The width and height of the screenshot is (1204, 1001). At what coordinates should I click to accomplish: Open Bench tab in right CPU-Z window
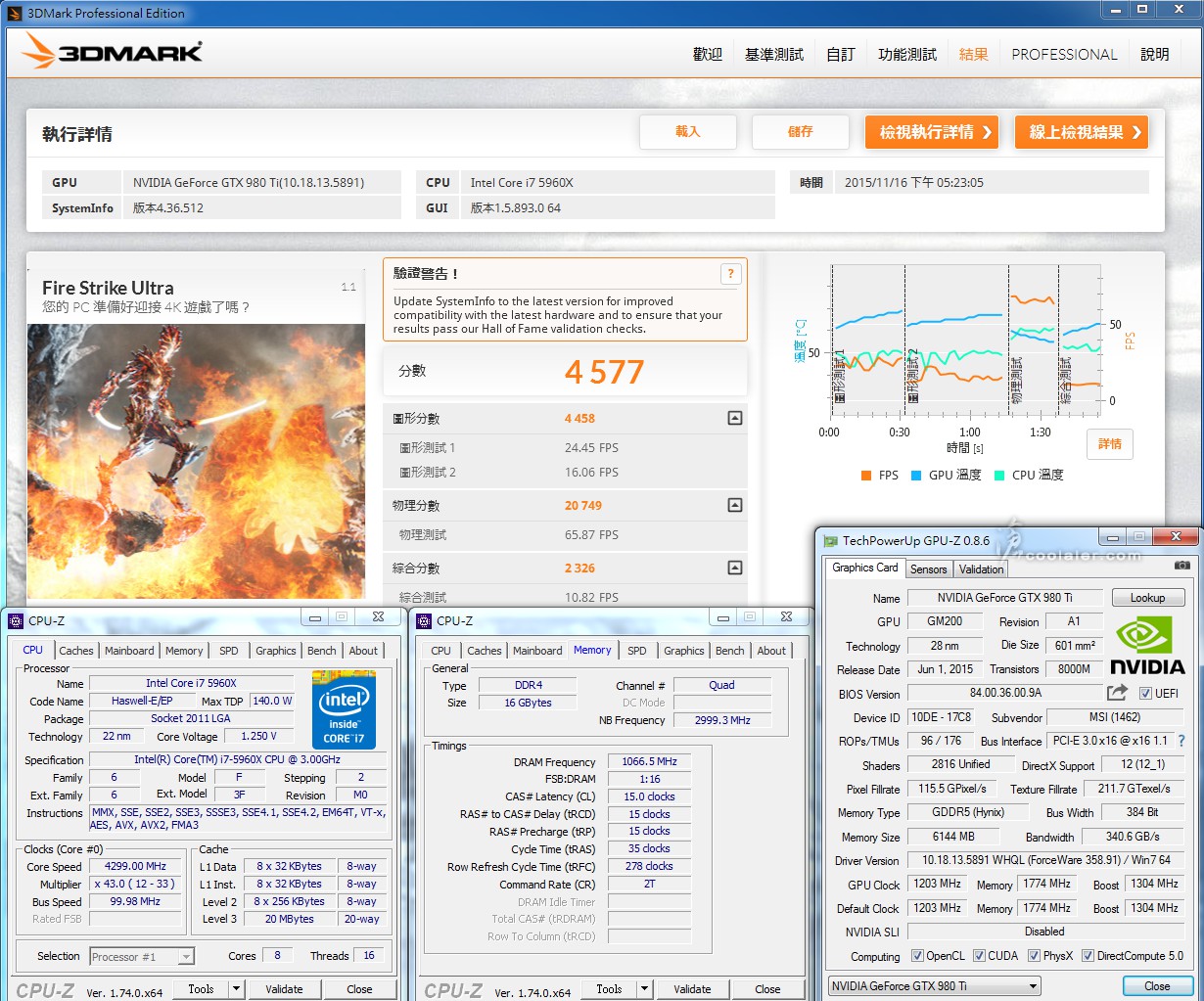pos(729,651)
